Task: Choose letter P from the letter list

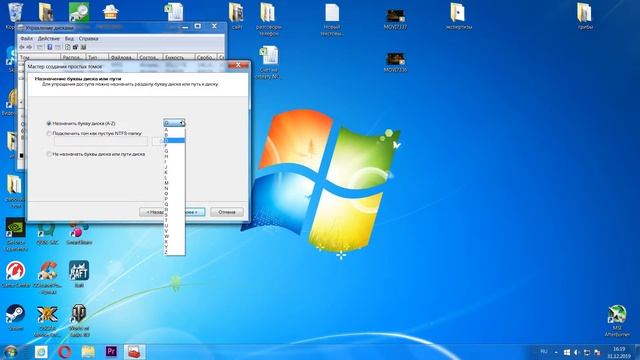Action: tap(174, 199)
